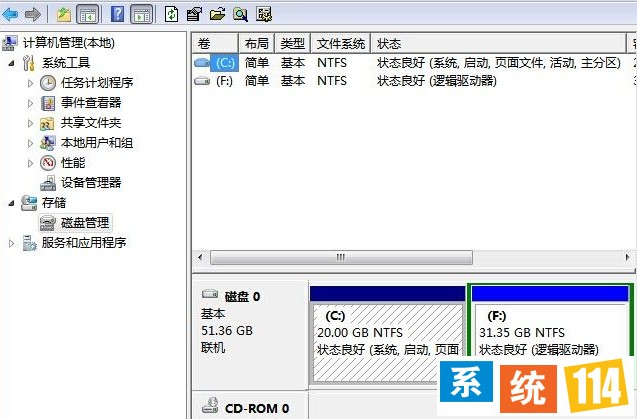
Task: Expand the 服务和应用程序 node arrow
Action: tap(11, 243)
